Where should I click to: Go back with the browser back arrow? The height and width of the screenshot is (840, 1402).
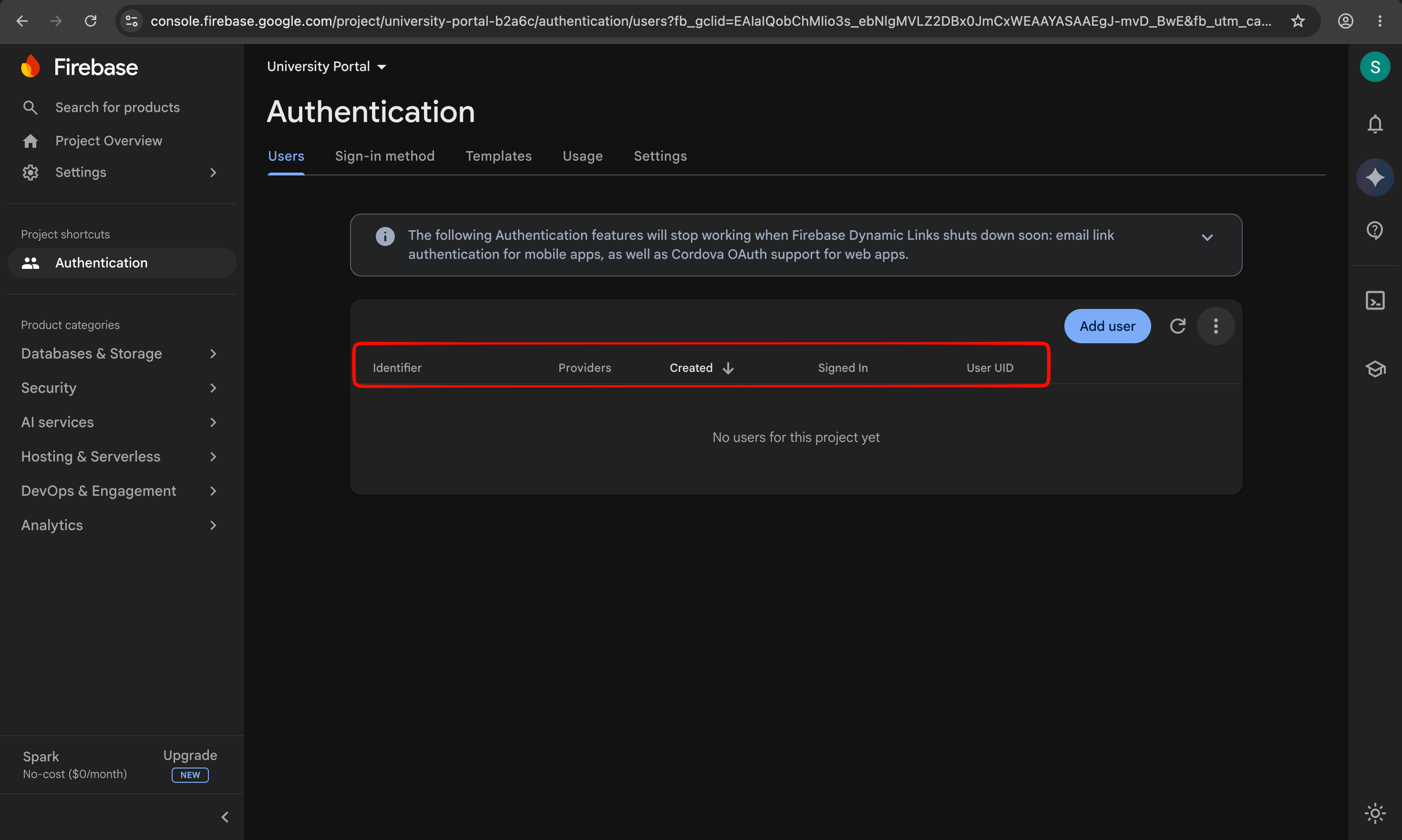pyautogui.click(x=21, y=21)
